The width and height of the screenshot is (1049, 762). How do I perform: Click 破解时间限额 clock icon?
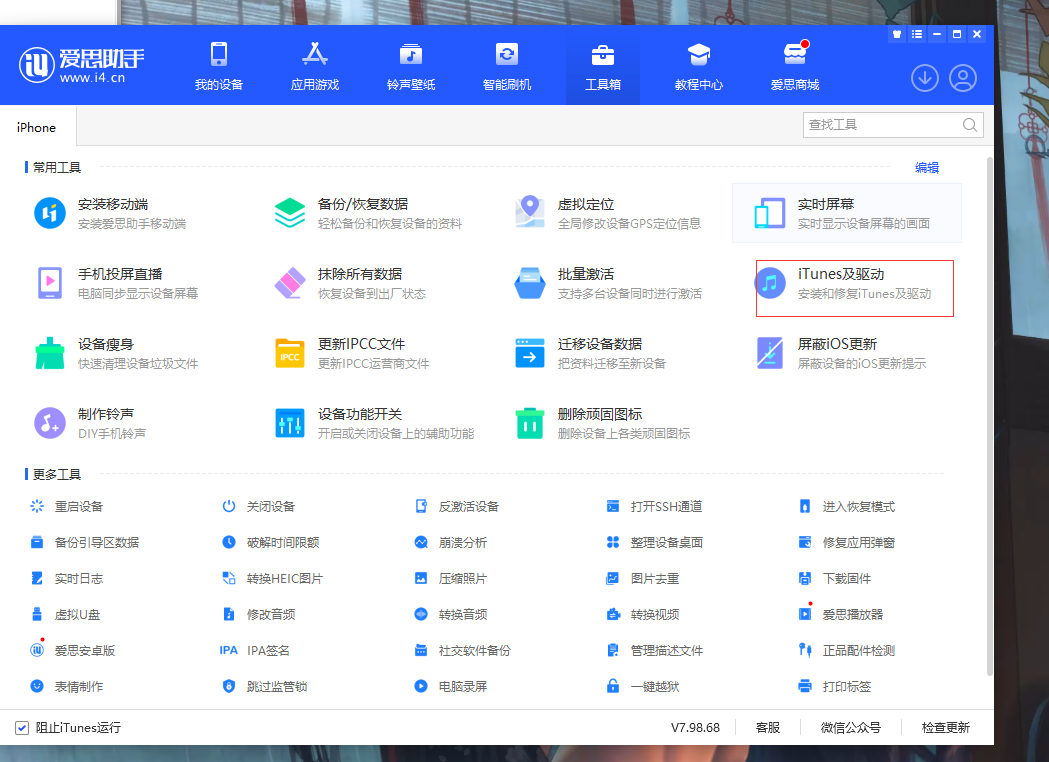point(229,543)
